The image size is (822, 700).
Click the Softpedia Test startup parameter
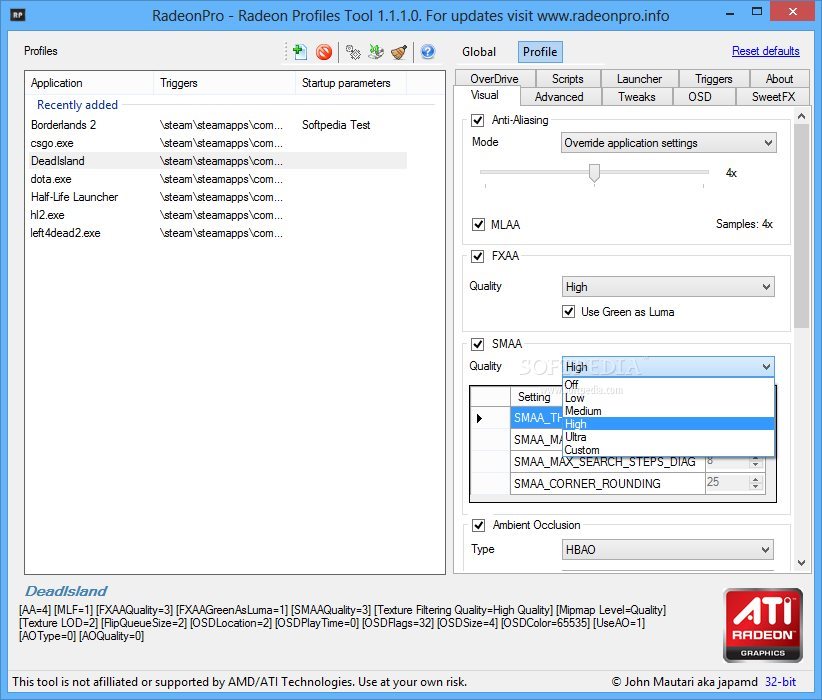336,125
